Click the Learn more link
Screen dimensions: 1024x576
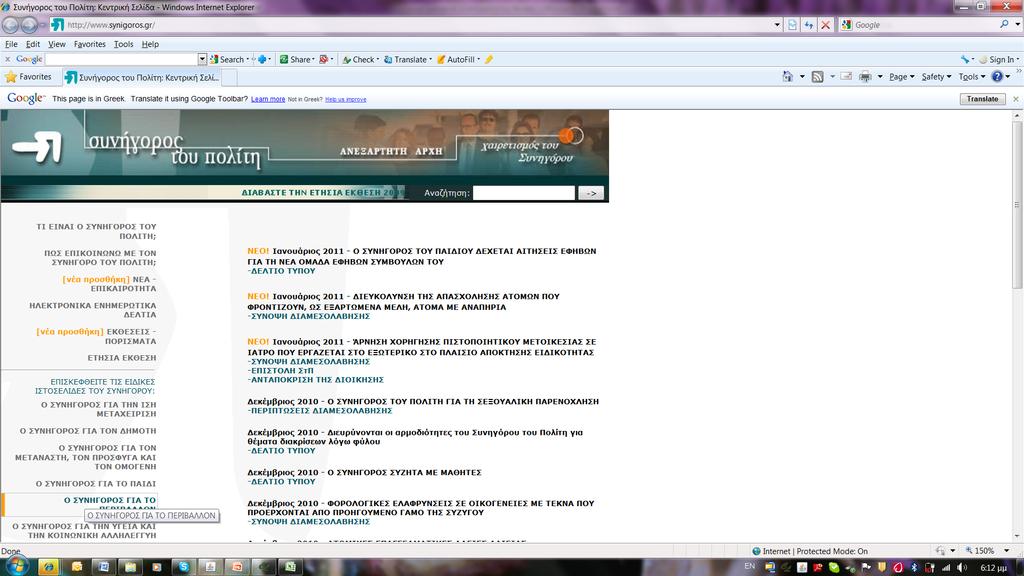[268, 99]
